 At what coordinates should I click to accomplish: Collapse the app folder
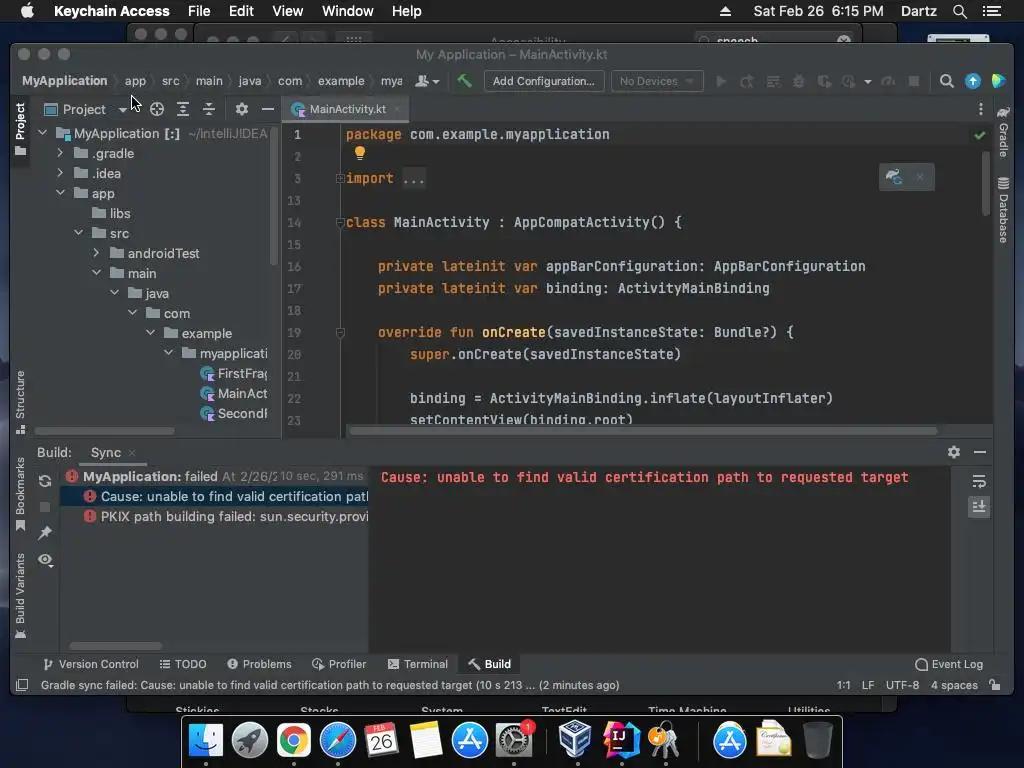coord(60,193)
